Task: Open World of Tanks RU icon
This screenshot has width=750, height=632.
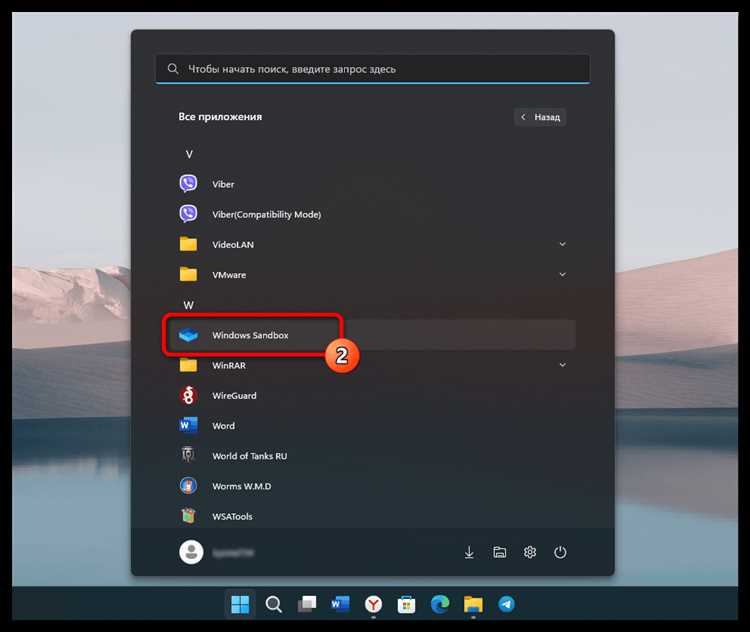Action: pyautogui.click(x=188, y=455)
